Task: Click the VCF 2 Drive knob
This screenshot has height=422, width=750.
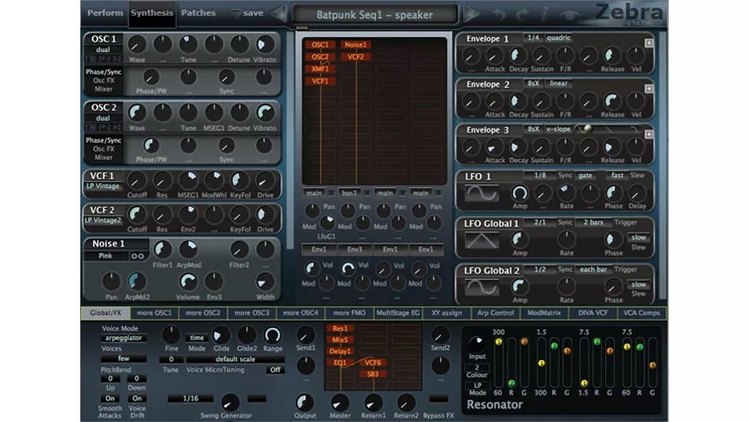Action: click(x=265, y=215)
